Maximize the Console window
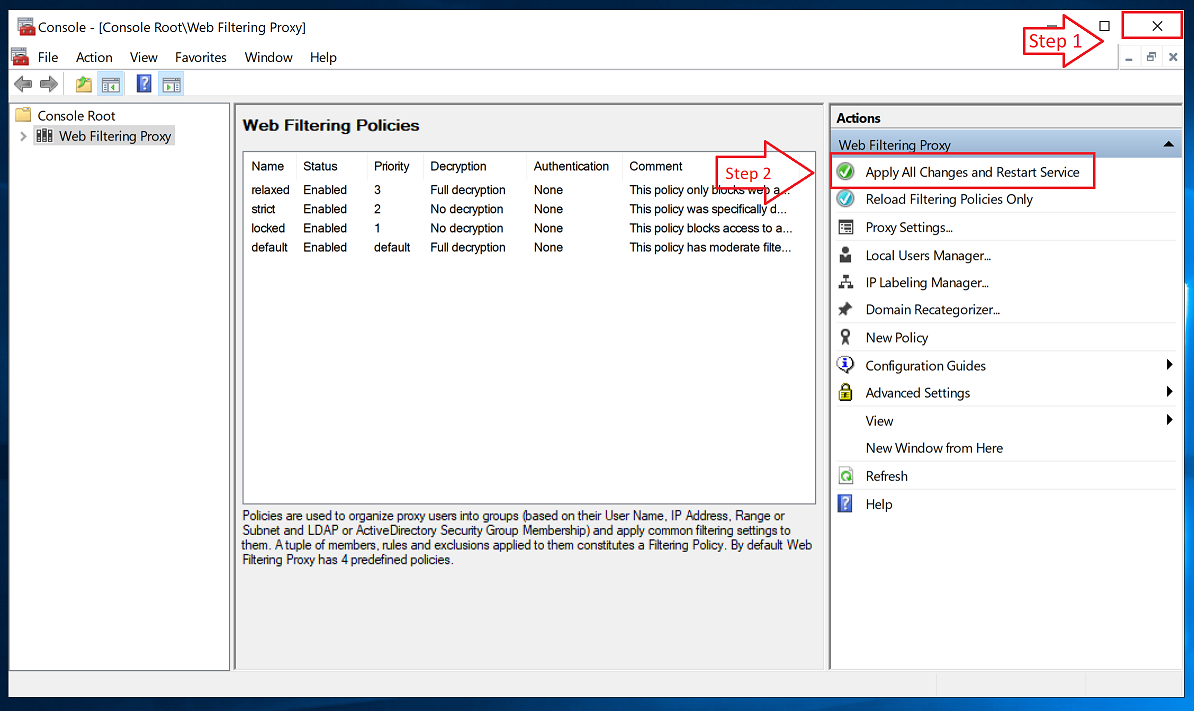 tap(1105, 26)
